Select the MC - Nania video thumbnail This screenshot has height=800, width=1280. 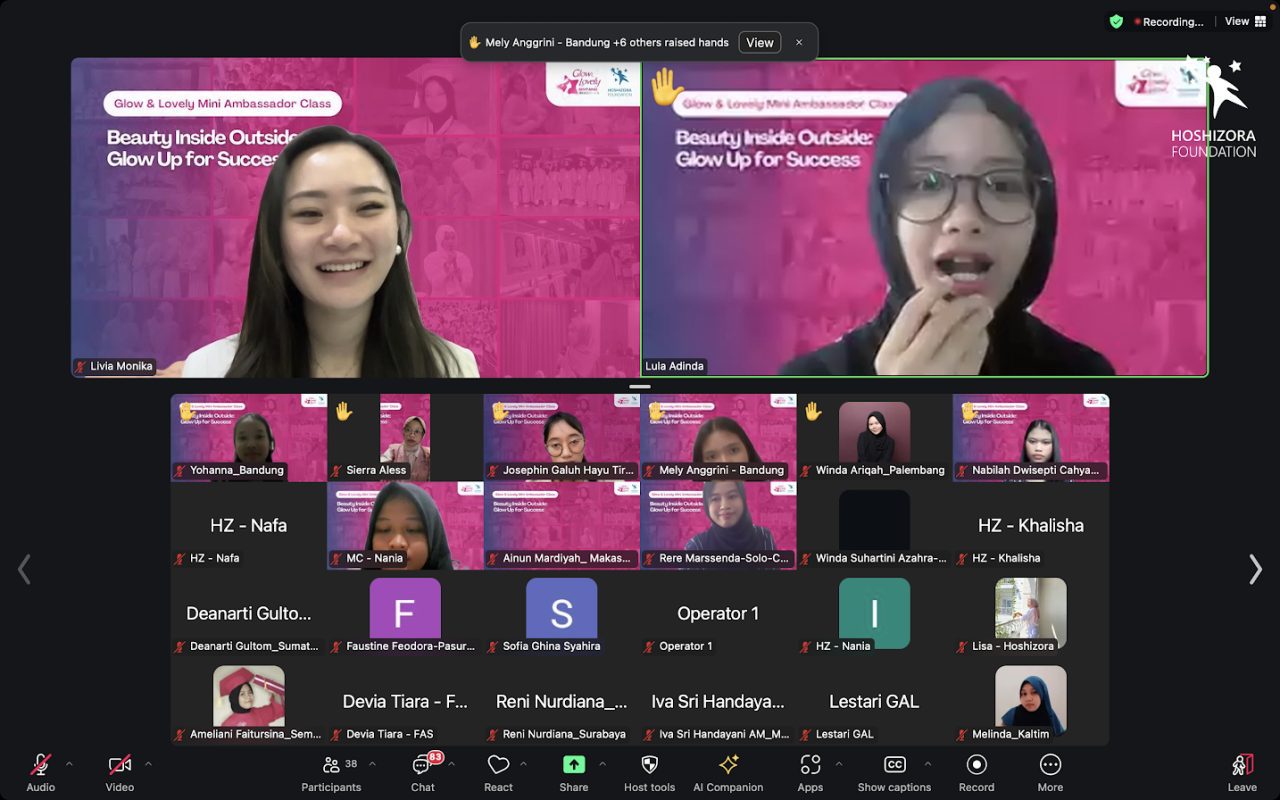(405, 525)
